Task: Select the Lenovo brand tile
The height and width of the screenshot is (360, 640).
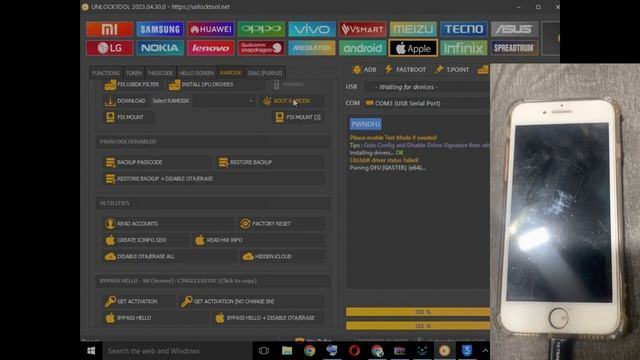Action: 211,48
